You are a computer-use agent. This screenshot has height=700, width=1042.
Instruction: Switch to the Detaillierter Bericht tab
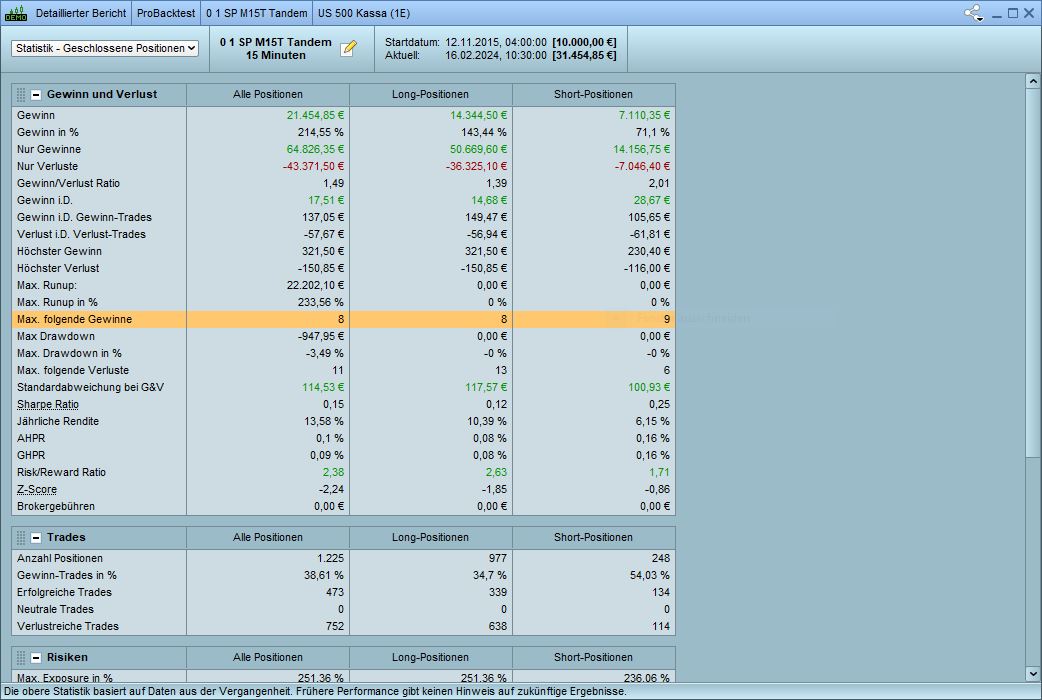pyautogui.click(x=80, y=13)
